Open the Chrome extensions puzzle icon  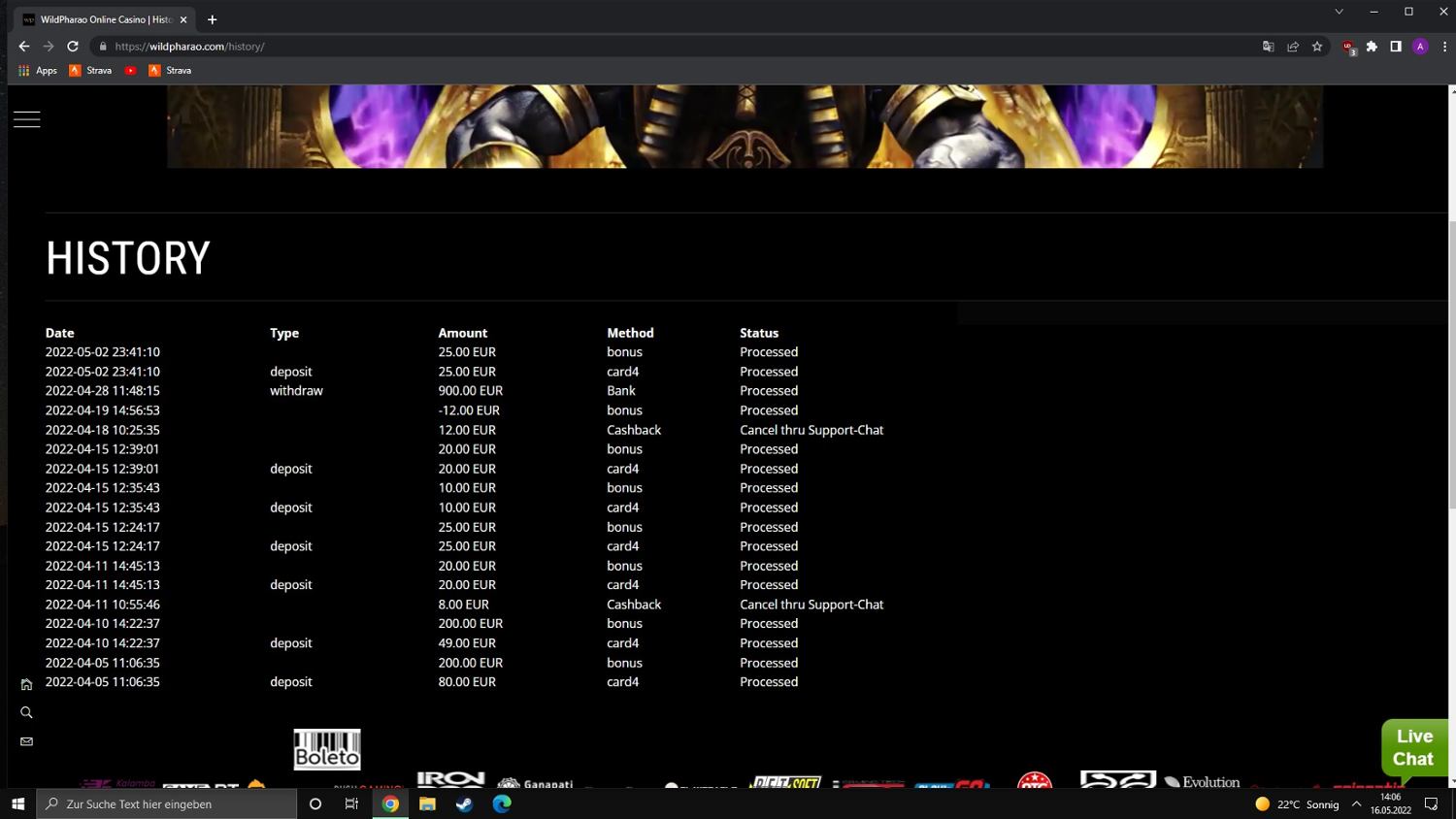coord(1372,47)
